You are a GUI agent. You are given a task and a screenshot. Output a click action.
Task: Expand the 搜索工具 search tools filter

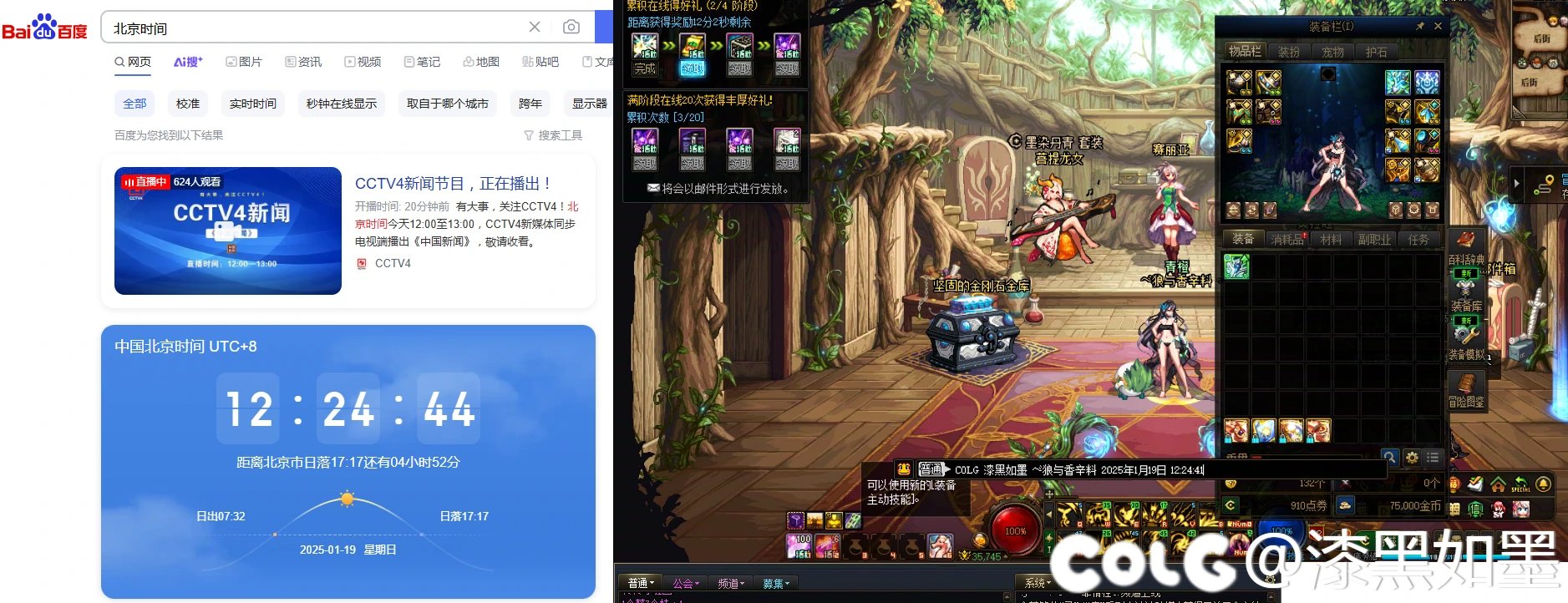553,135
